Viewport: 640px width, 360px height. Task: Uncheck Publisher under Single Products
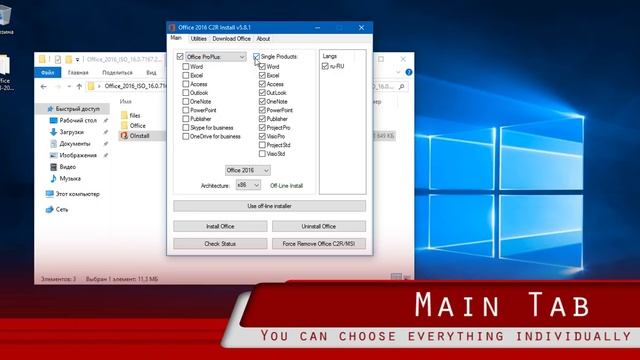(x=262, y=119)
